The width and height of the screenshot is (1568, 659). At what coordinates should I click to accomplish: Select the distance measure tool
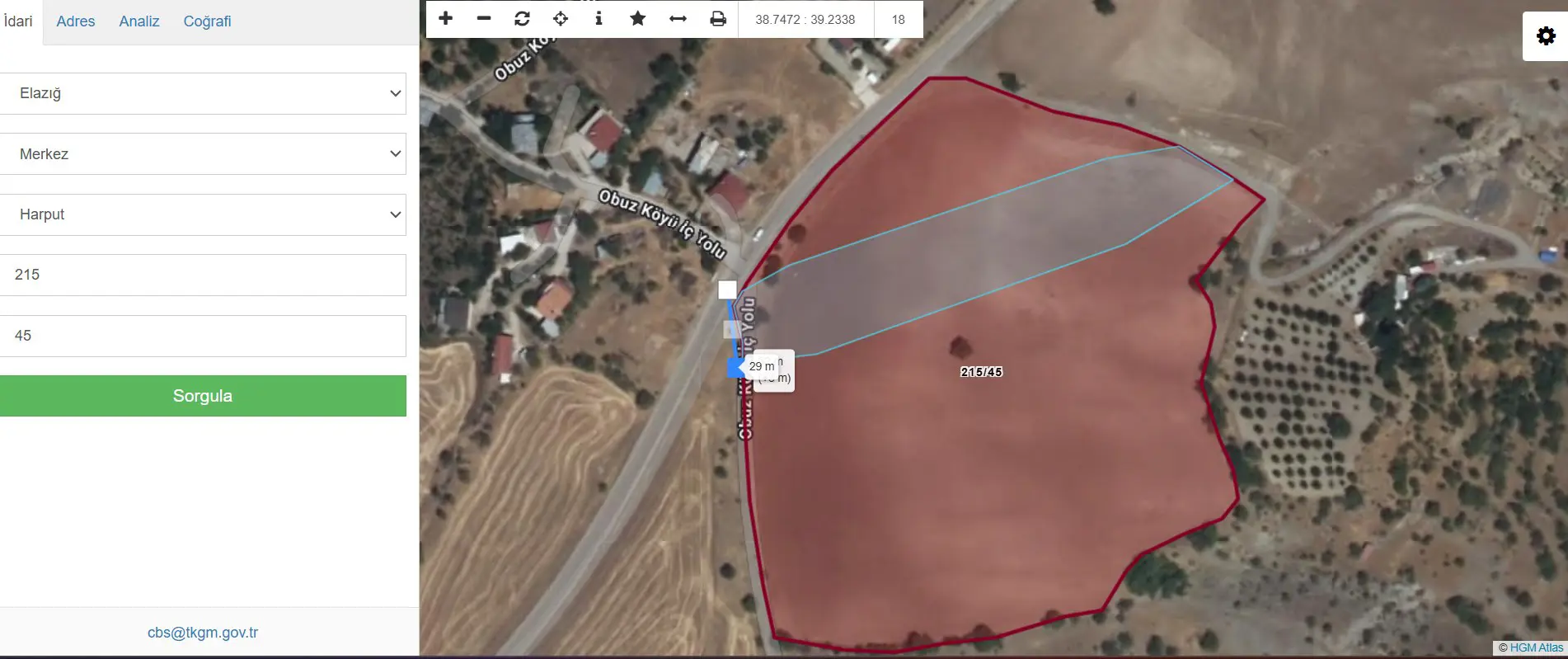tap(678, 18)
